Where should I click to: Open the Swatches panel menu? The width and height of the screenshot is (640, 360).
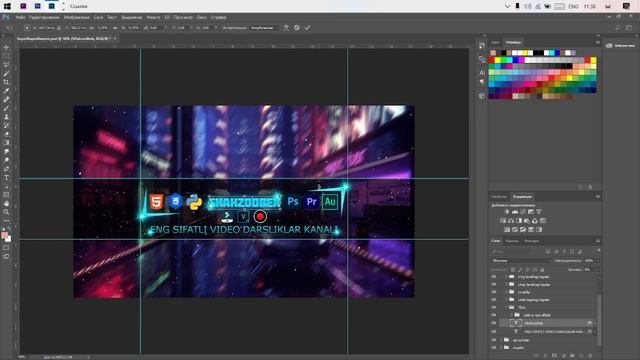coord(598,42)
